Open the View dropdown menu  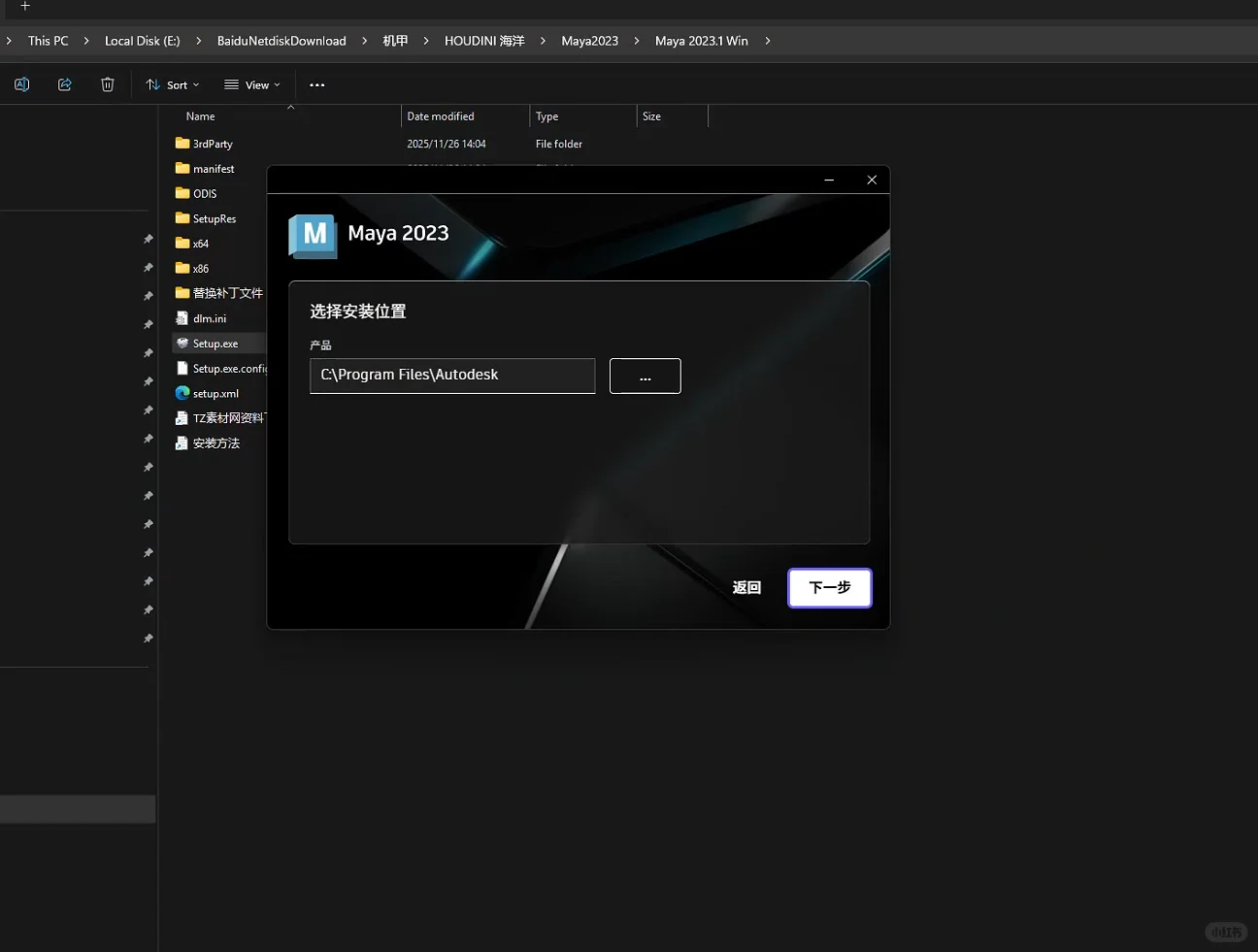[252, 85]
